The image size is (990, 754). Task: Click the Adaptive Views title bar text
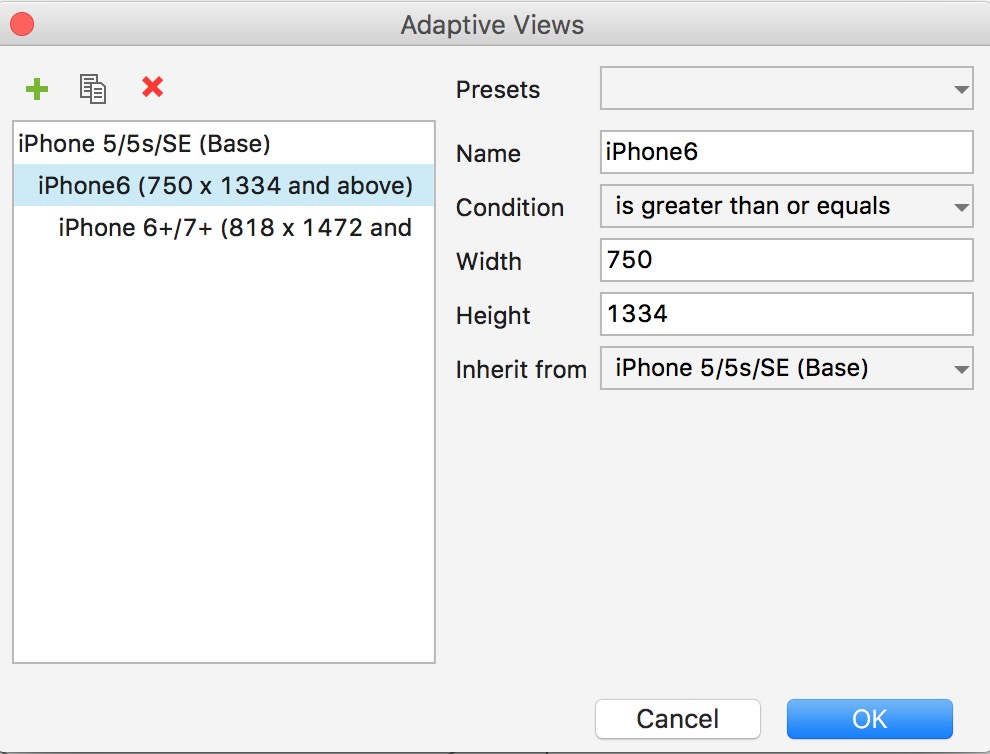pos(492,24)
